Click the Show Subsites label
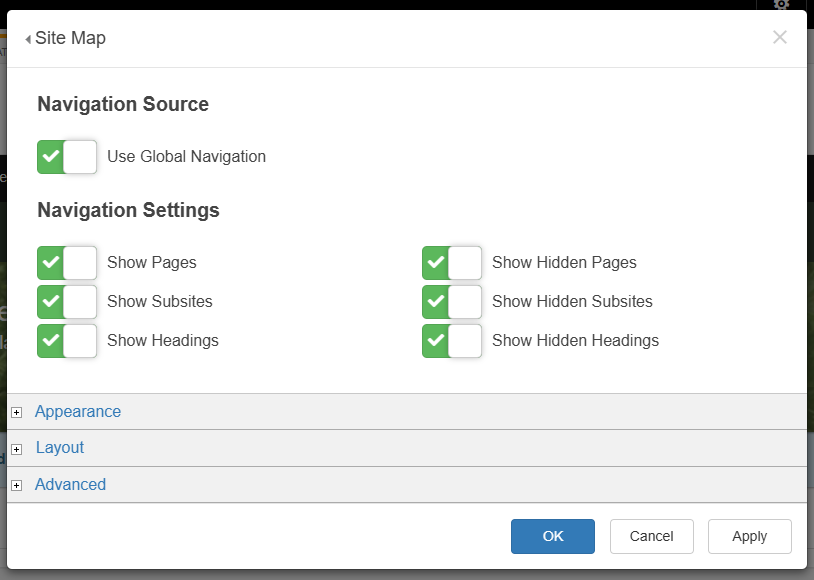Screen dimensions: 814x580 (160, 301)
